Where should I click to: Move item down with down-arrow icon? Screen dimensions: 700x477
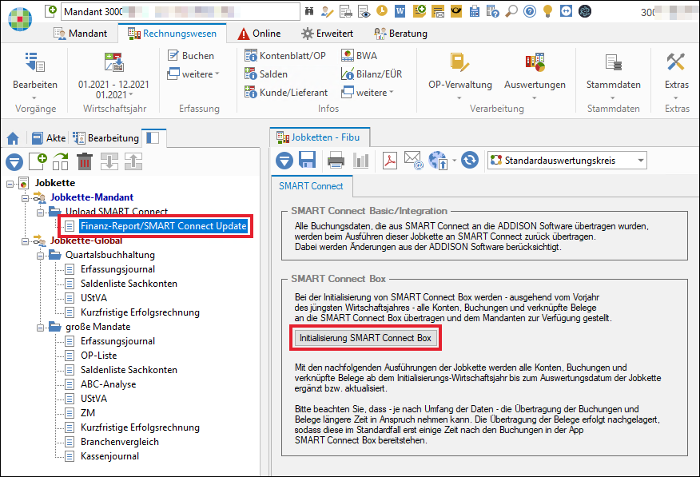[x=109, y=161]
